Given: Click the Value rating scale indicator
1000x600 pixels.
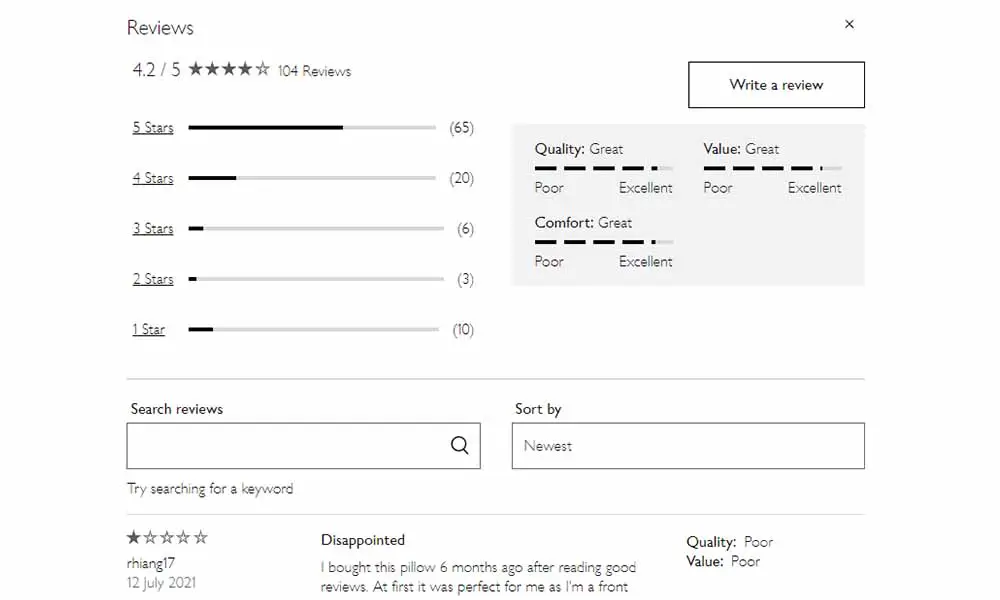Looking at the screenshot, I should coord(772,168).
